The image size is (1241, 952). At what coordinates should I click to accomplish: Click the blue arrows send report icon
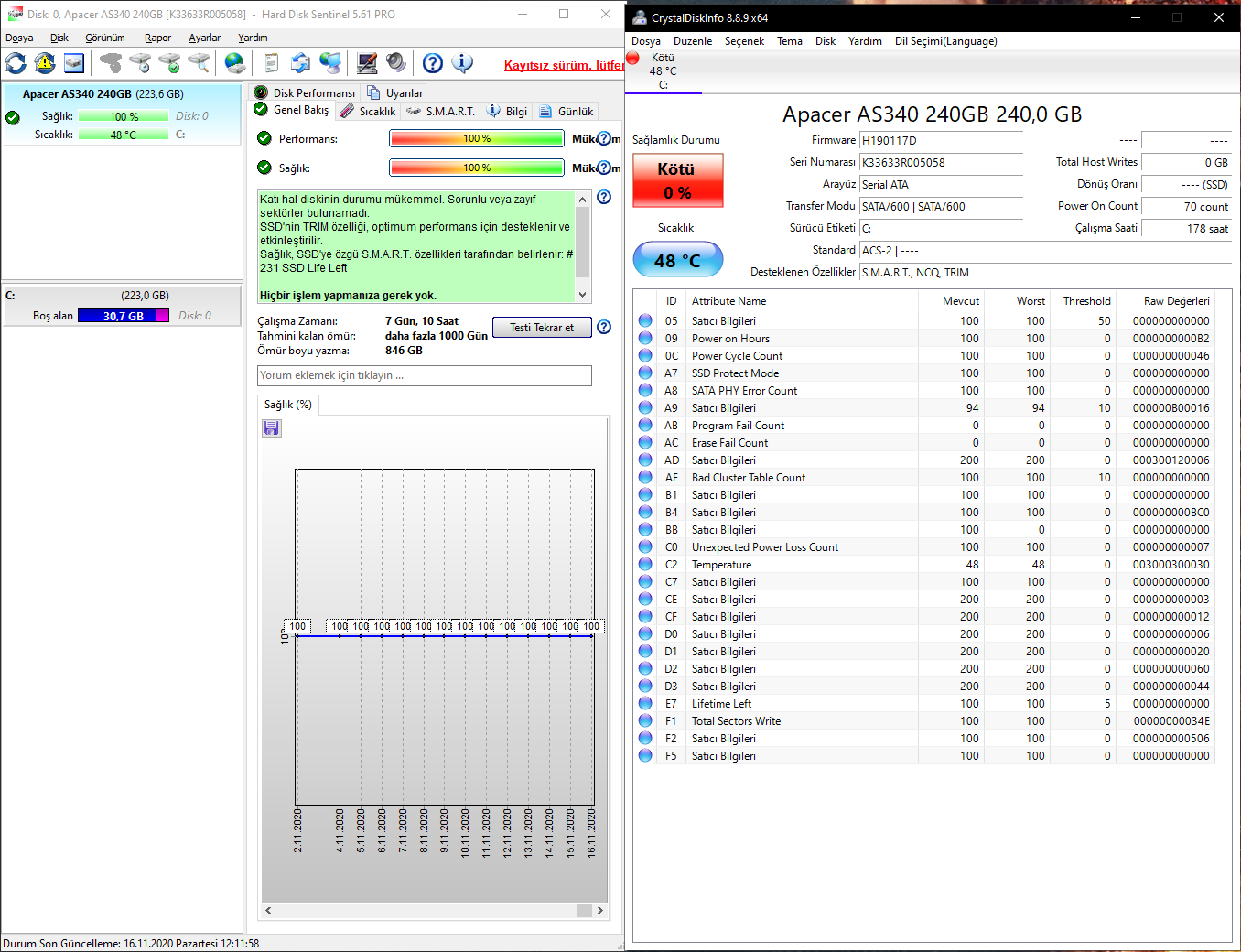(x=301, y=63)
